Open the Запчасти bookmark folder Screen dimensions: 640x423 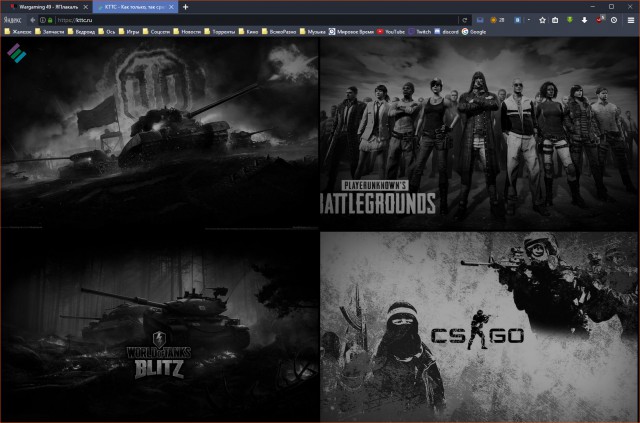50,32
